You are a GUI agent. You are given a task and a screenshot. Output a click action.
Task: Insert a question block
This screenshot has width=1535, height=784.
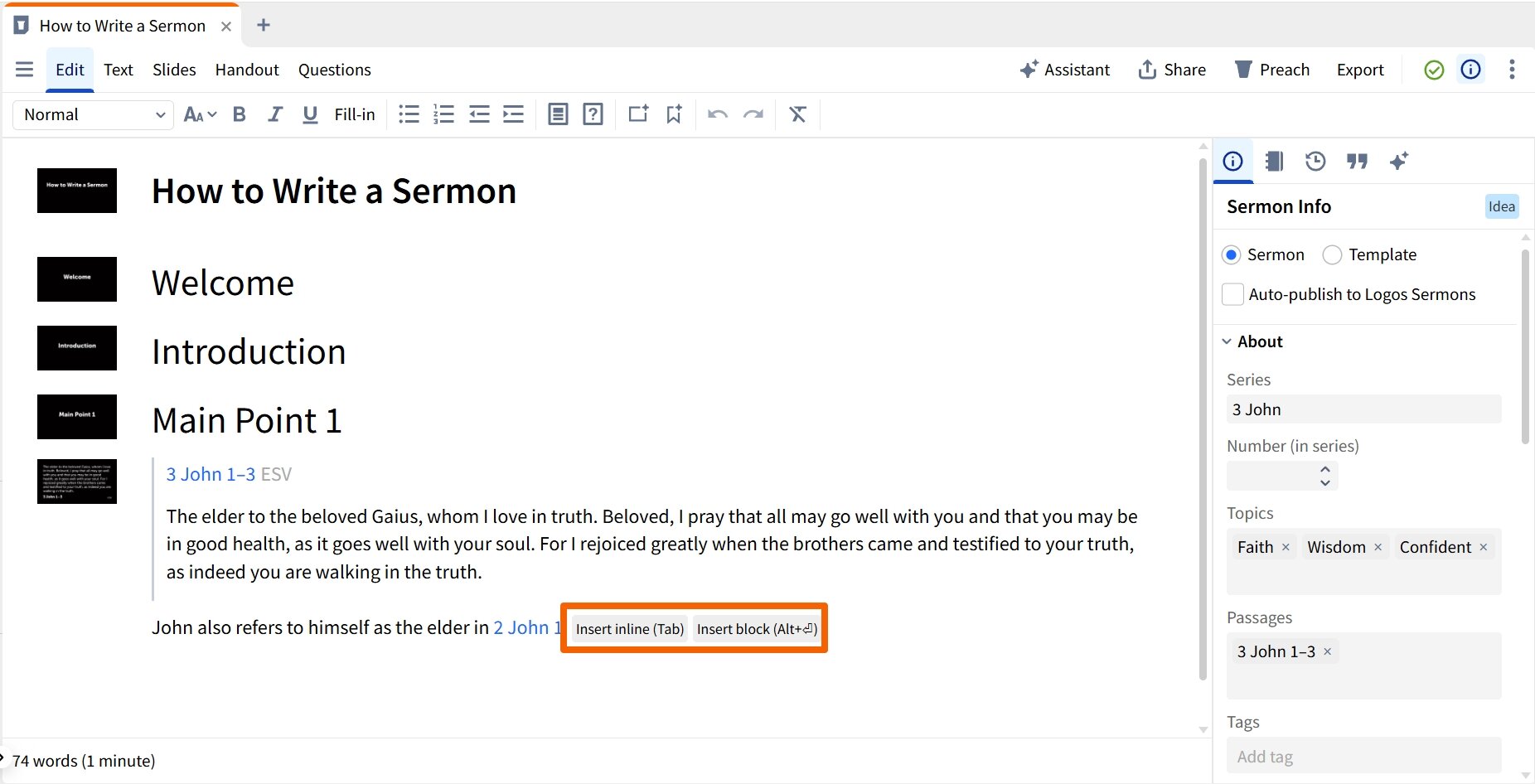(593, 114)
